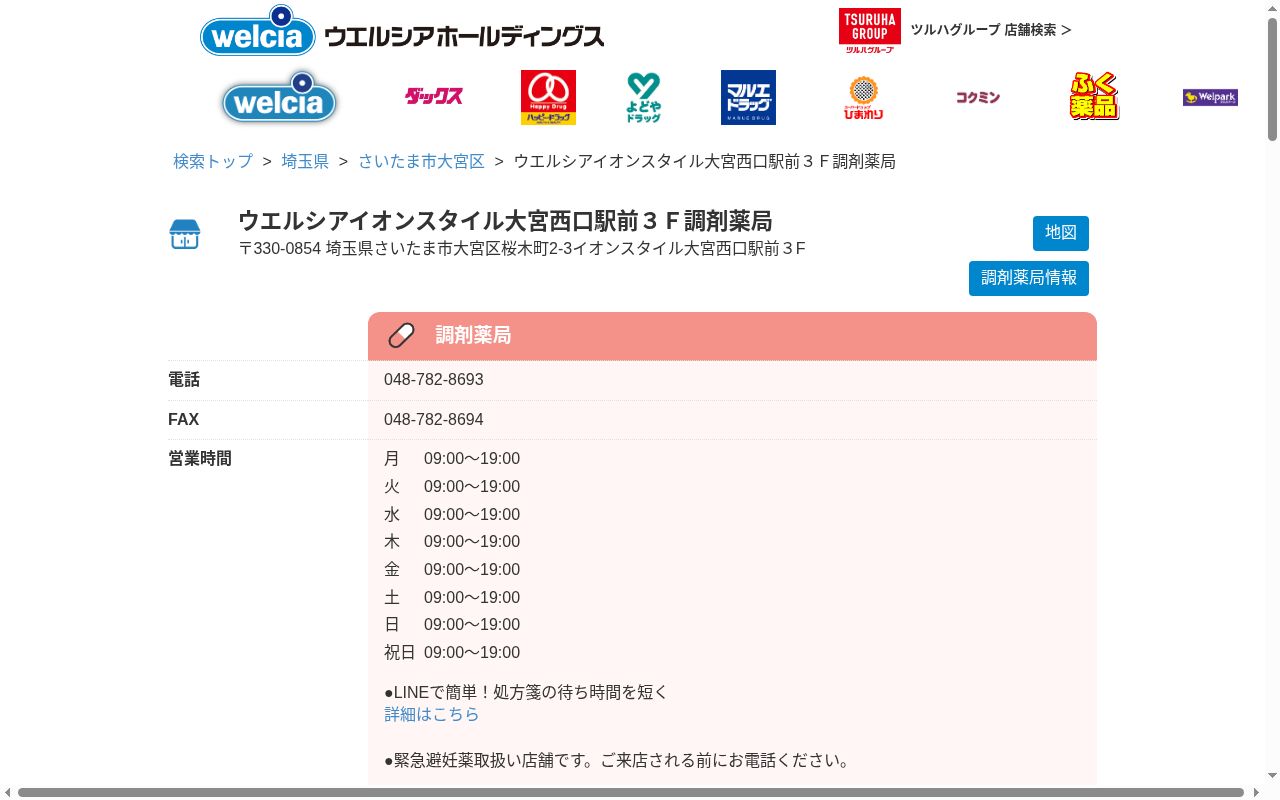Click the 調剤薬局 section header
Viewport: 1280px width, 800px height.
(732, 336)
